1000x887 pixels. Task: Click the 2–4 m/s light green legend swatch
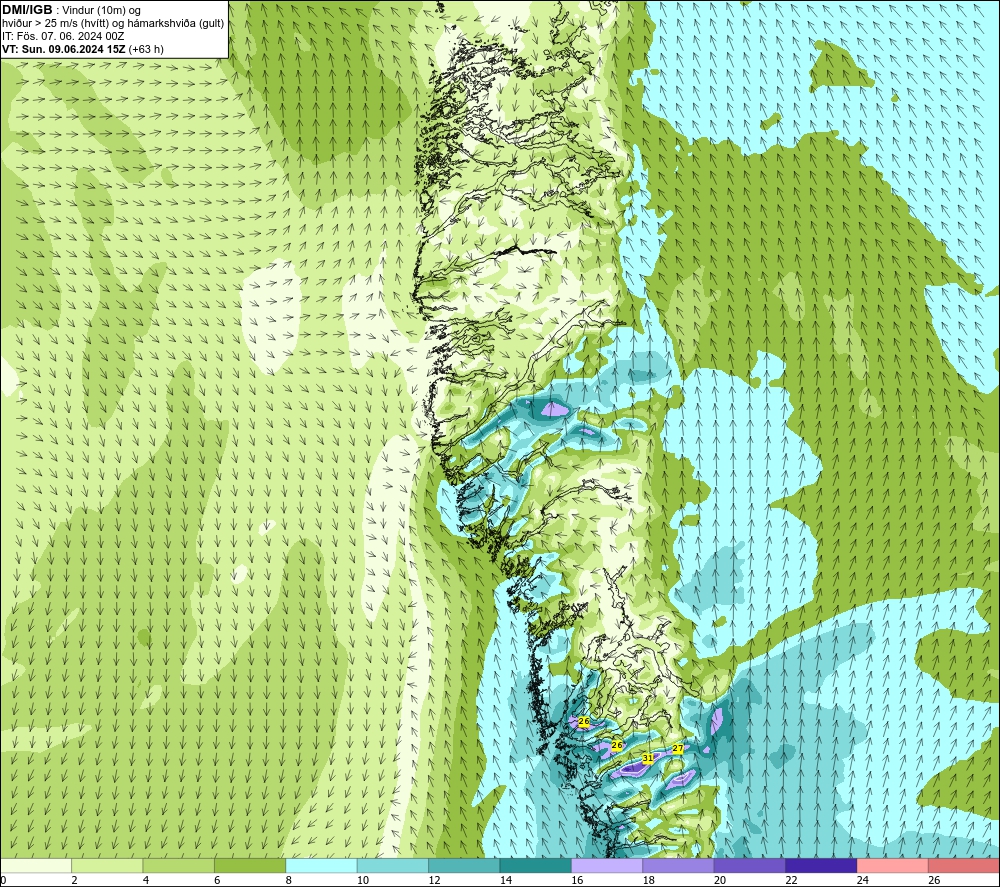pos(107,865)
